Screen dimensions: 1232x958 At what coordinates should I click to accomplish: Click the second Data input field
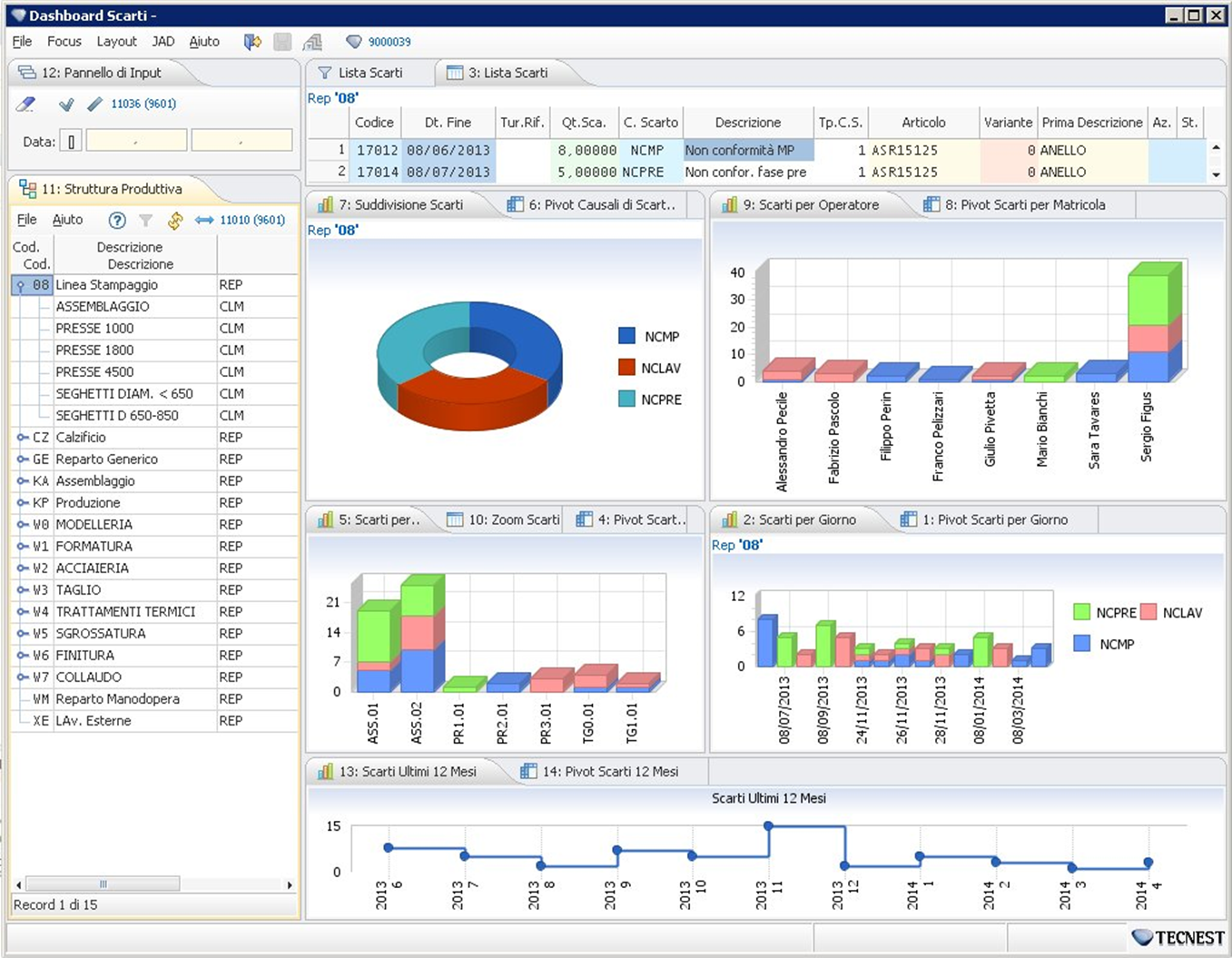[x=241, y=141]
